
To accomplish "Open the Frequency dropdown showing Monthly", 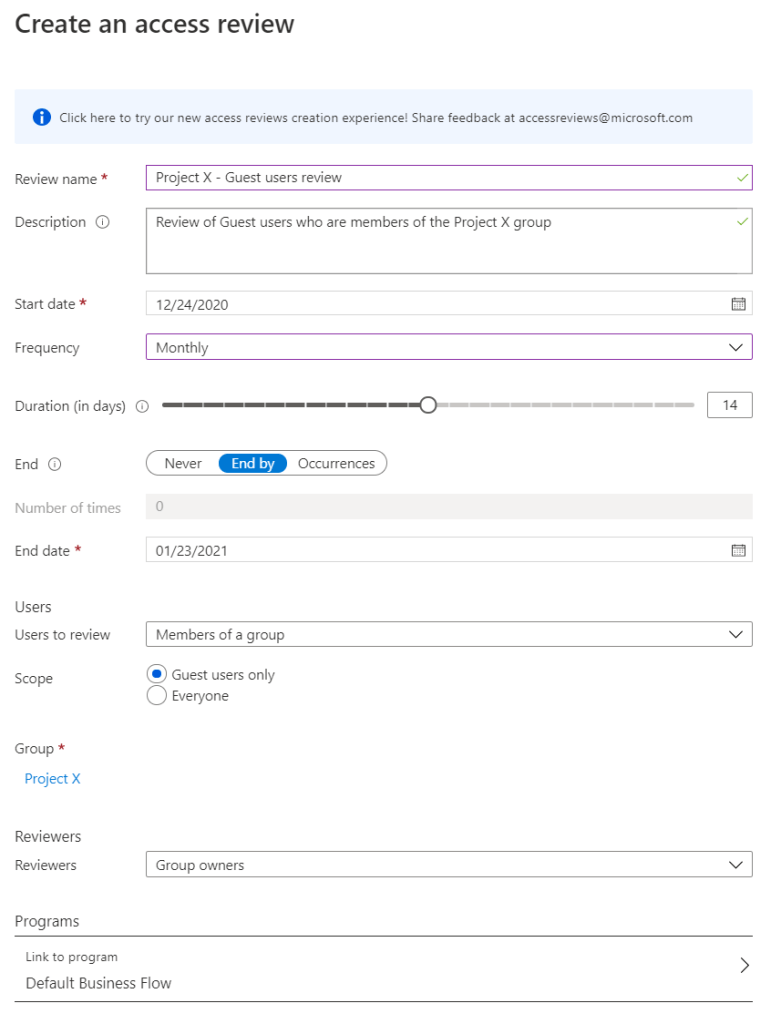I will [448, 347].
